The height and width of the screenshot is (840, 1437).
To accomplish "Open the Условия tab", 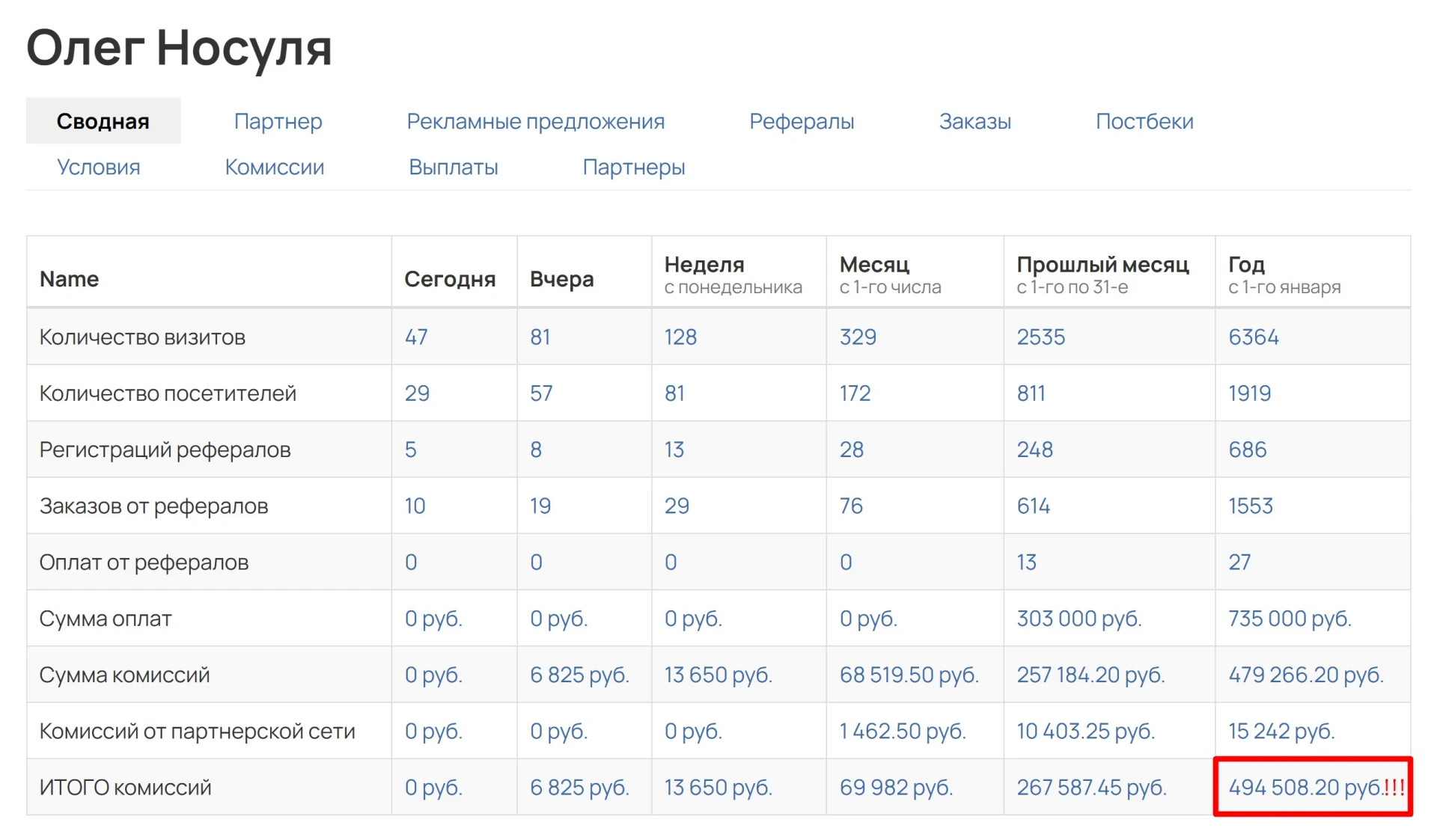I will 99,167.
